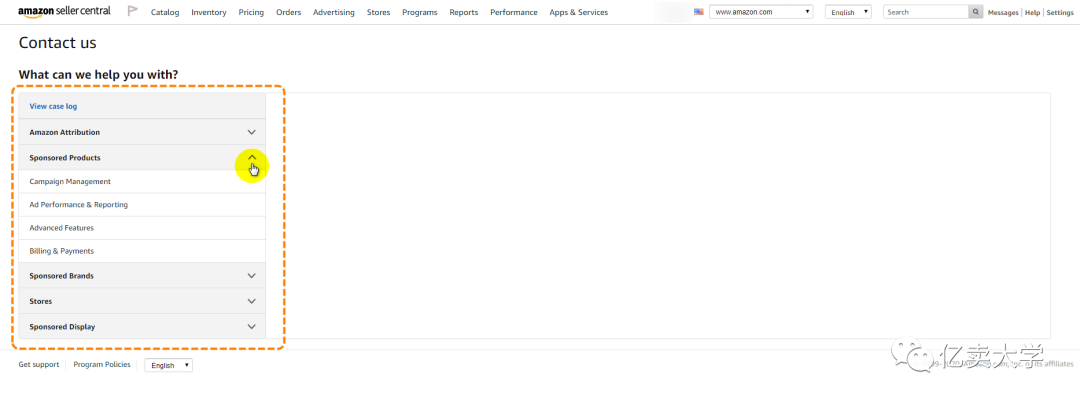The image size is (1080, 404).
Task: Open the Pricing menu
Action: (251, 12)
